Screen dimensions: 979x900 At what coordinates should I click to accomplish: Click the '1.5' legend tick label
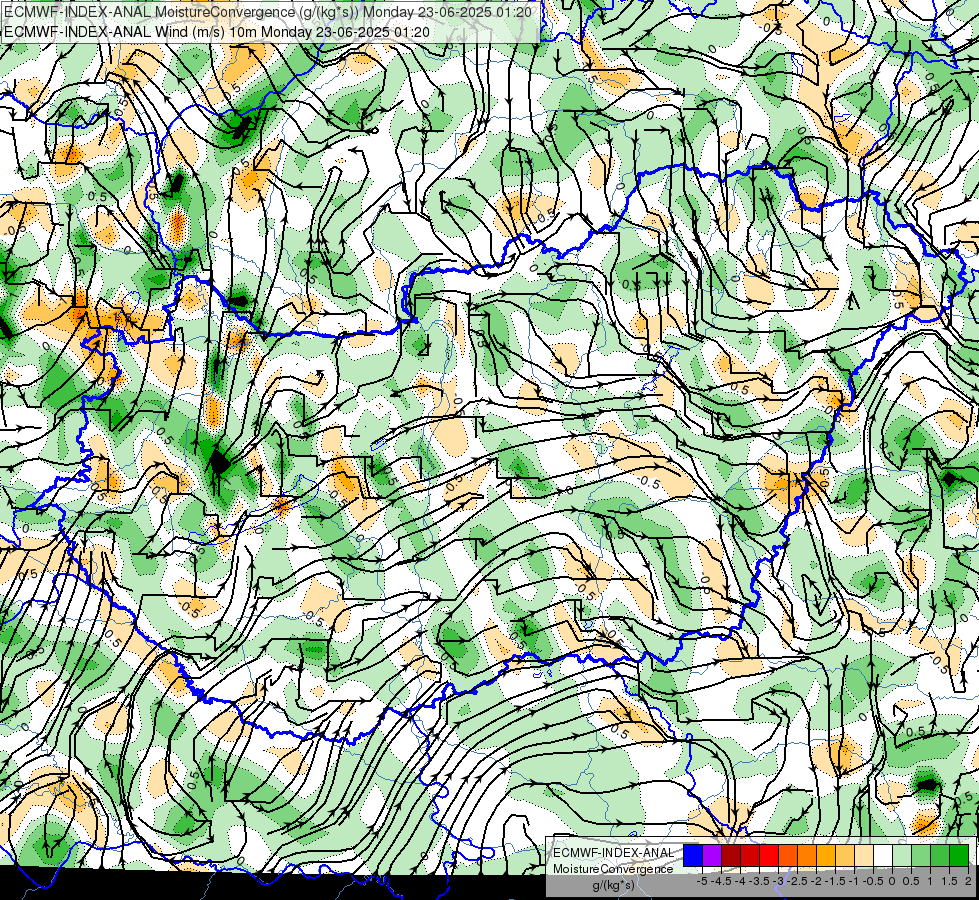tap(949, 881)
